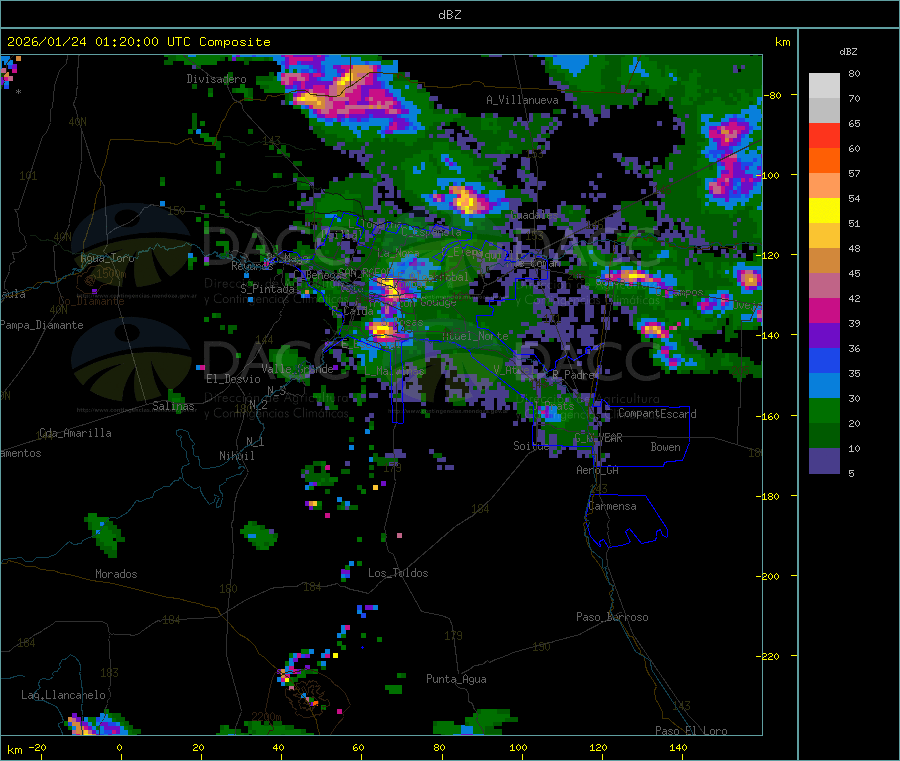900x761 pixels.
Task: Click the R_Padre location label
Action: pos(574,375)
